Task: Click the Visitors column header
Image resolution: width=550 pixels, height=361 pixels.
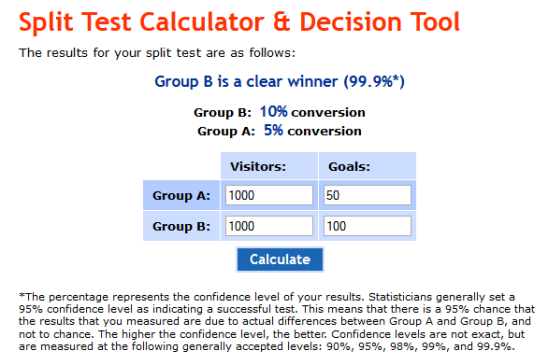Action: (x=258, y=166)
